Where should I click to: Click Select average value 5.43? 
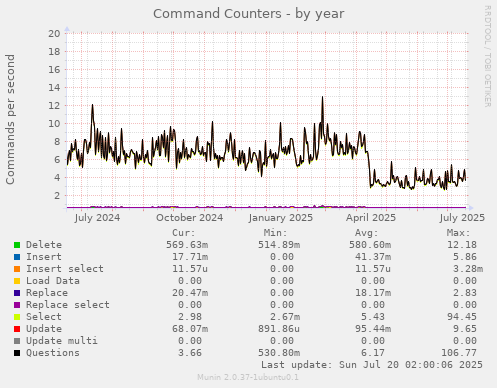coord(373,317)
